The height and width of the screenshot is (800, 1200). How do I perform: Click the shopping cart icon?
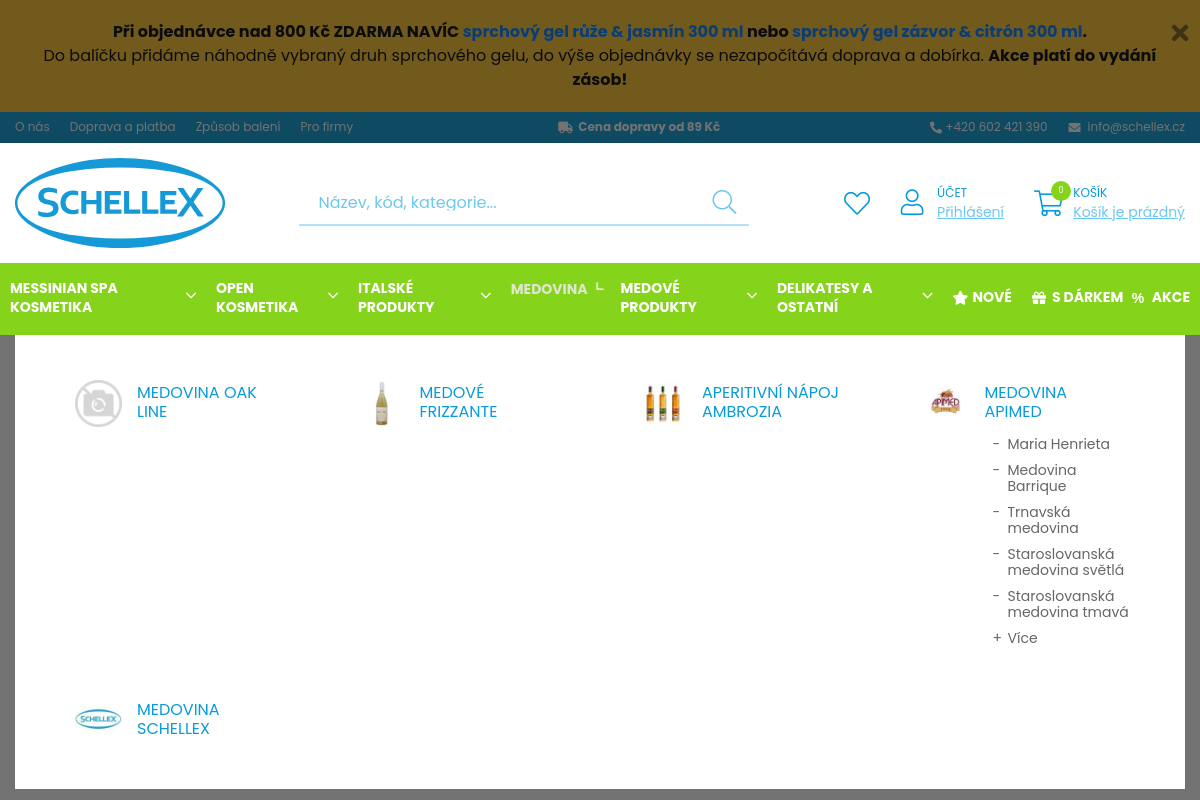tap(1048, 203)
